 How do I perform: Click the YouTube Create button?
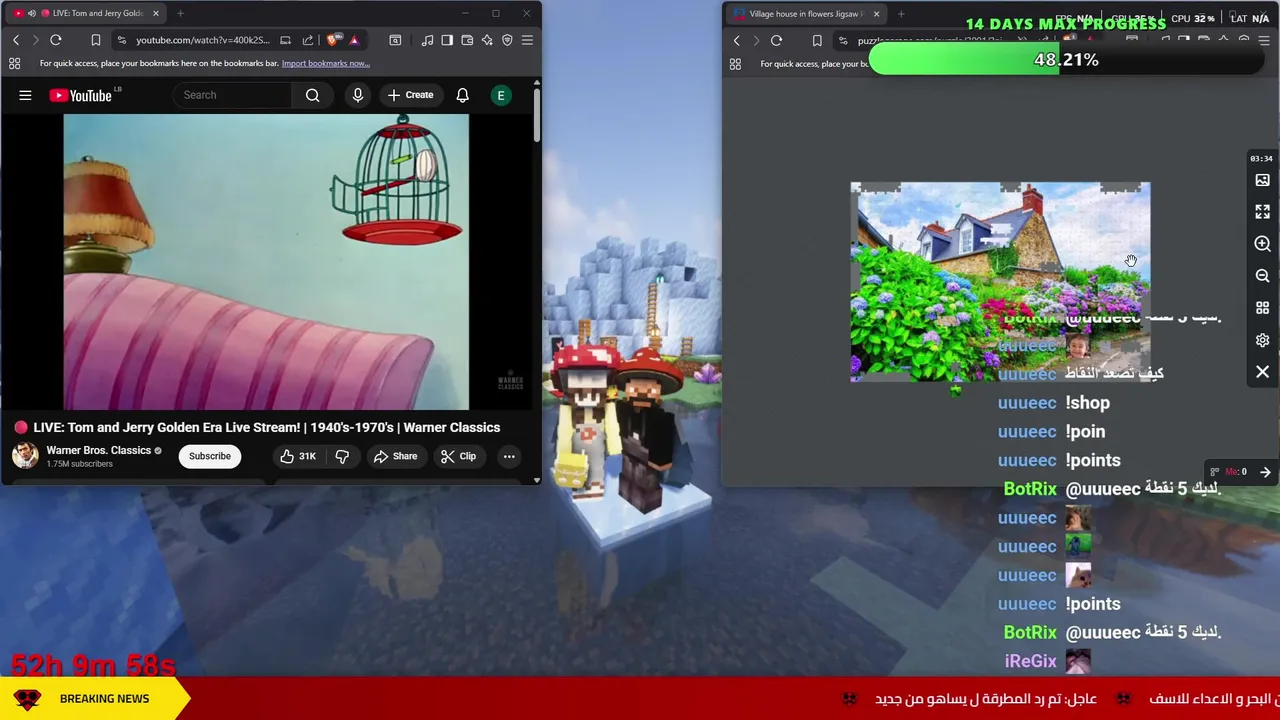click(410, 95)
